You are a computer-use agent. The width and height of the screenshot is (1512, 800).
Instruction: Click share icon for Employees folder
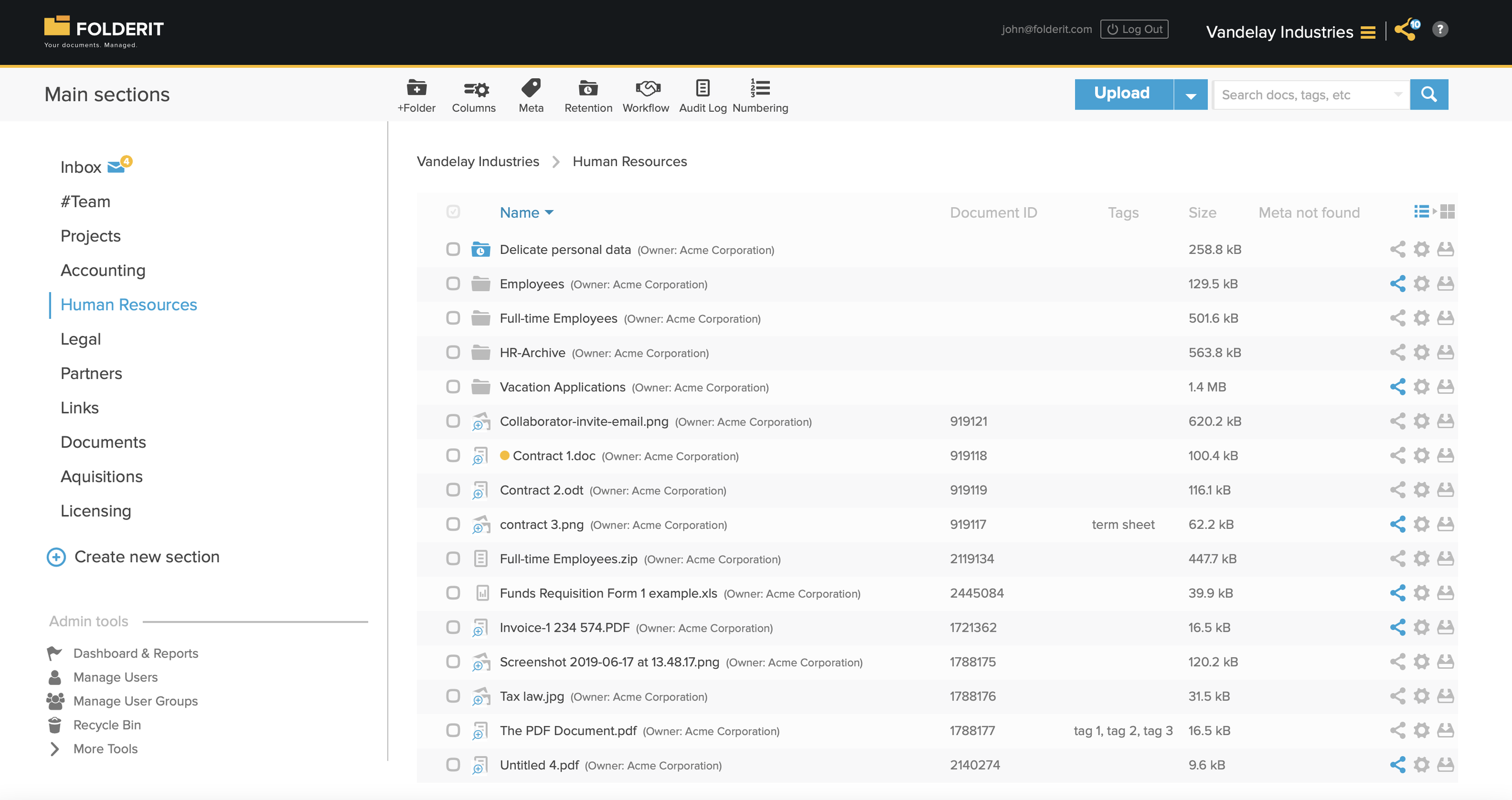tap(1397, 284)
